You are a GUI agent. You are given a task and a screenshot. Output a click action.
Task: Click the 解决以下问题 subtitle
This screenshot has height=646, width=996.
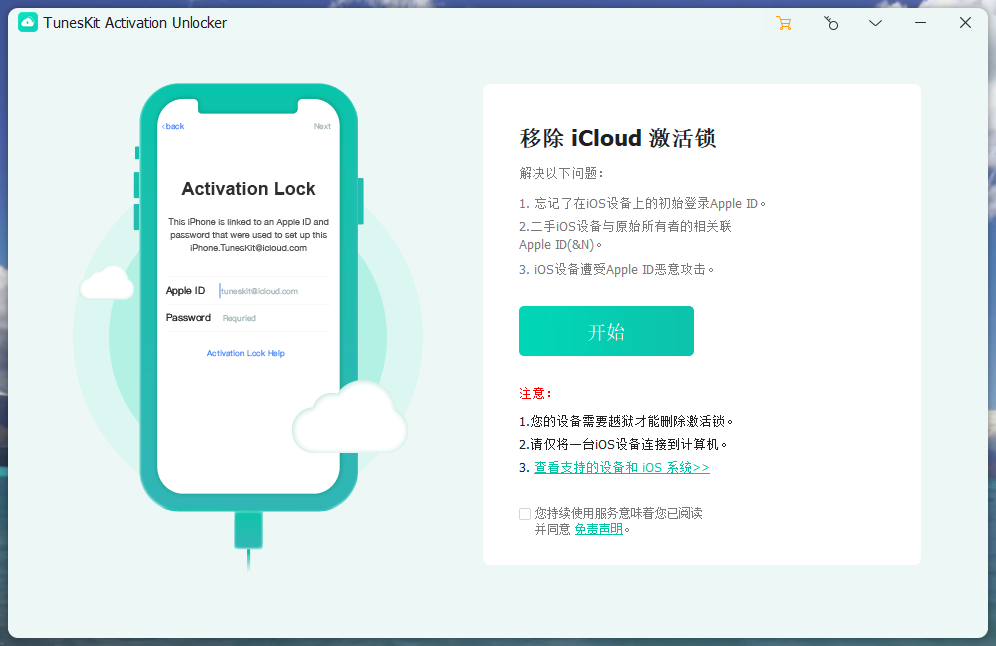click(561, 173)
